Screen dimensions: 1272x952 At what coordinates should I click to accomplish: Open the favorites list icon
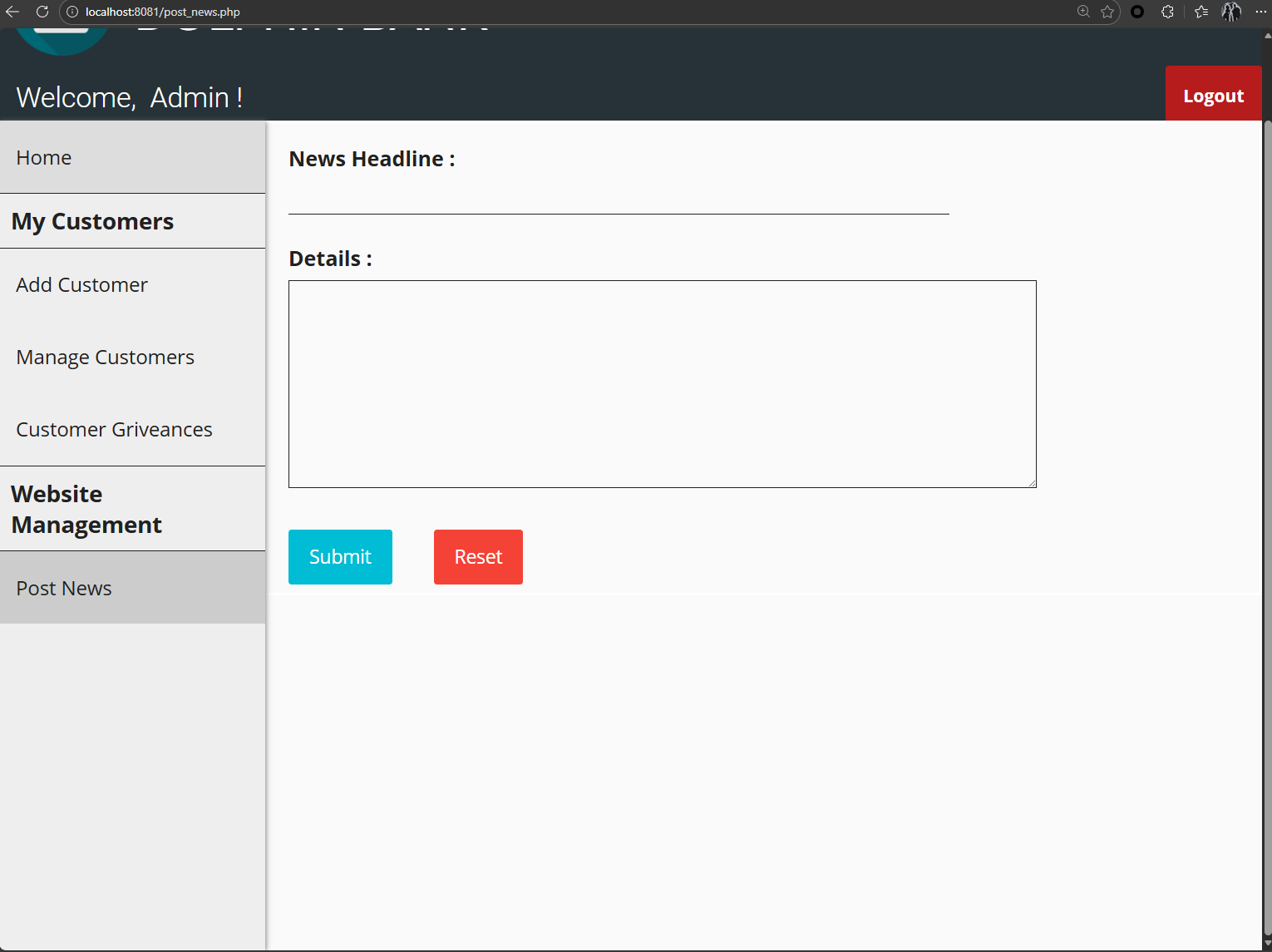point(1201,12)
